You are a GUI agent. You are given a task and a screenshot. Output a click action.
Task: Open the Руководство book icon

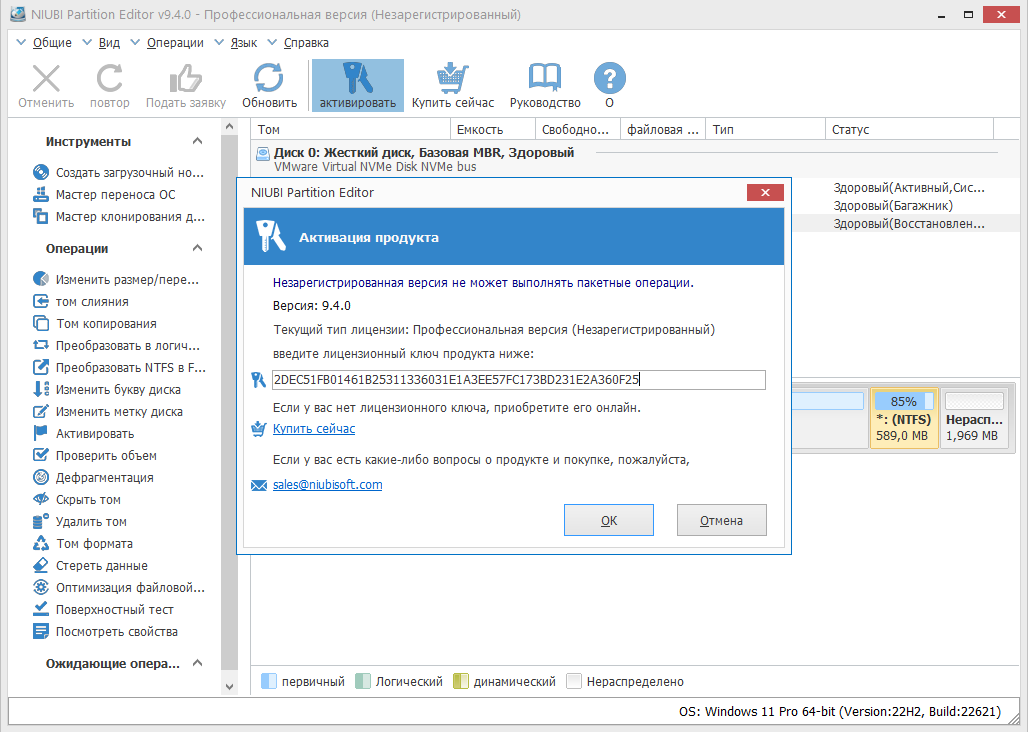tap(545, 79)
